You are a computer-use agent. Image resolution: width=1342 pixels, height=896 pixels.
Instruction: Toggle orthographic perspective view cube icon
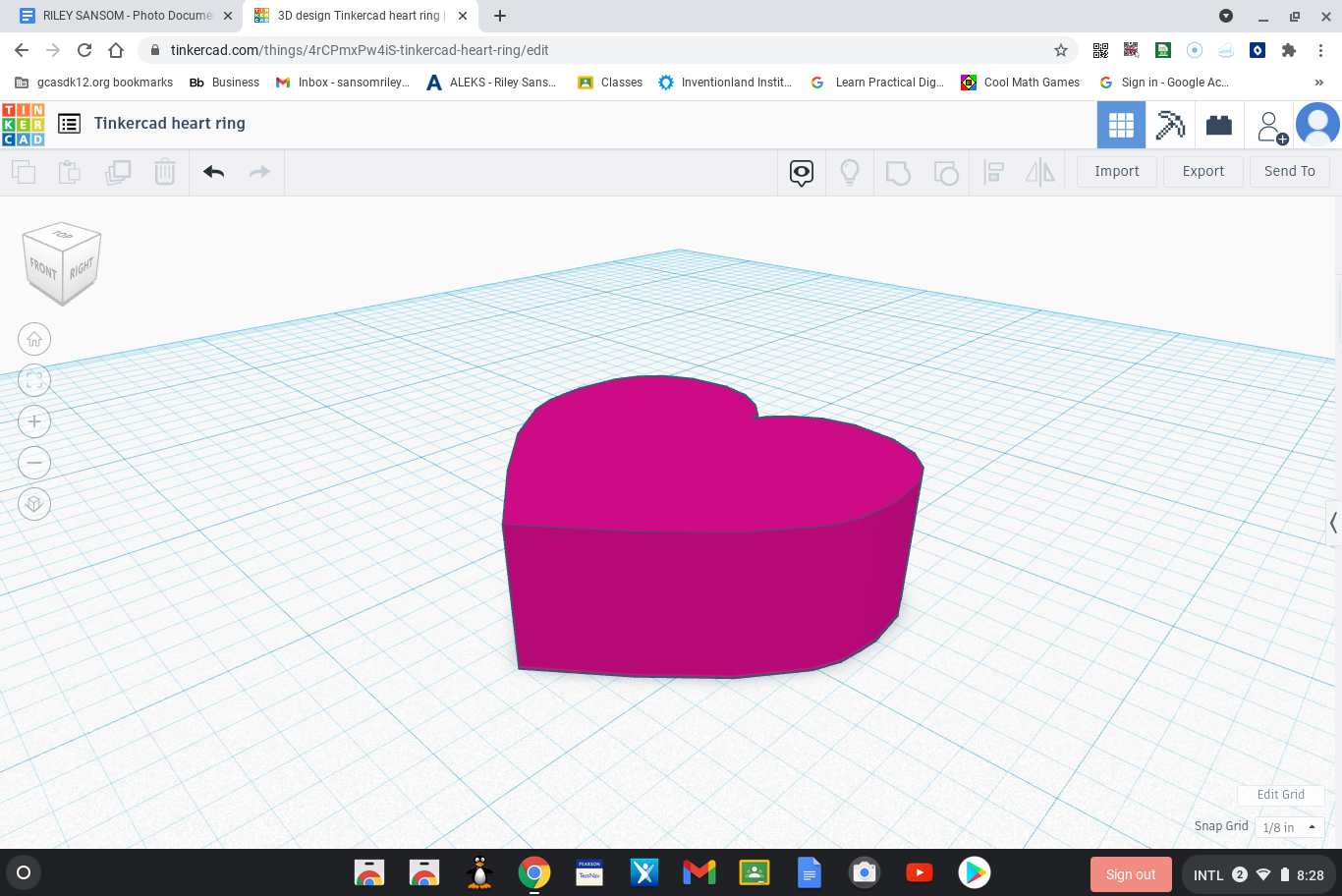34,504
